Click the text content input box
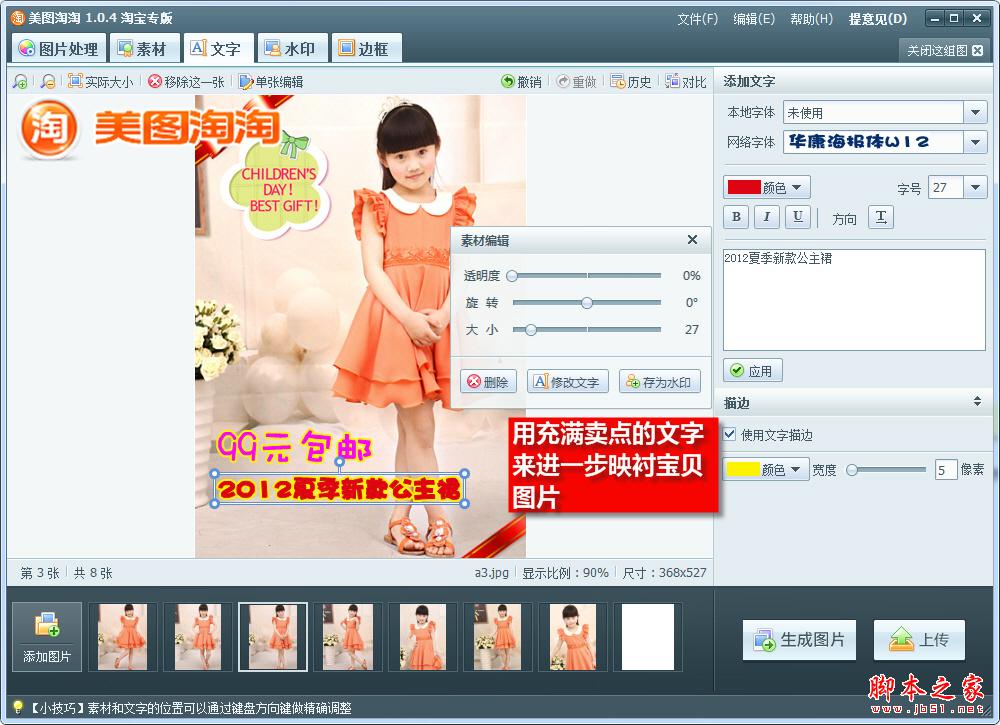1000x725 pixels. click(x=854, y=299)
